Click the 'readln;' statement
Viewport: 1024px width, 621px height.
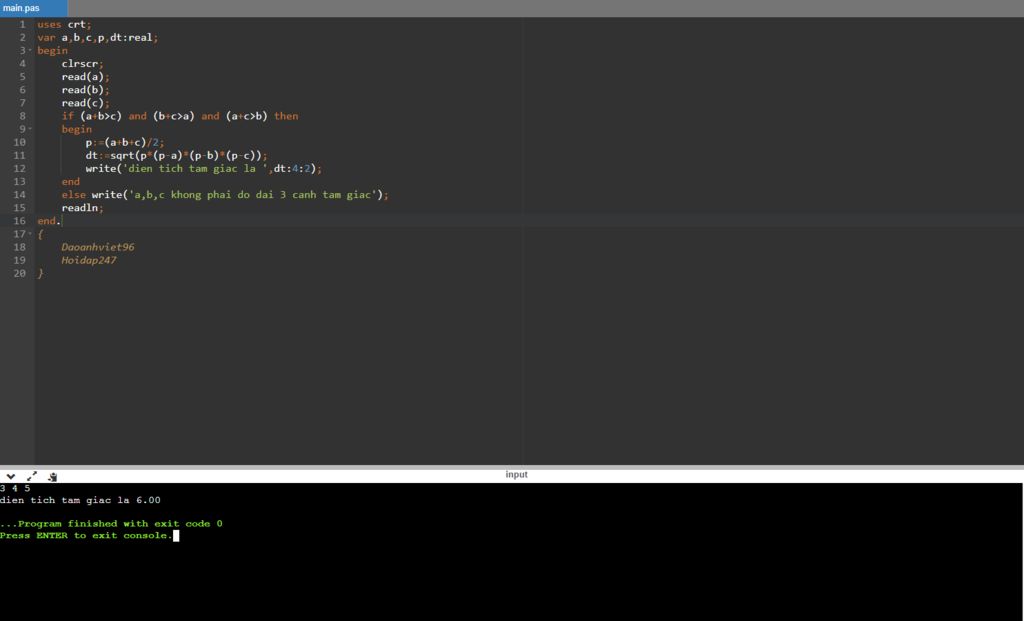click(x=82, y=208)
